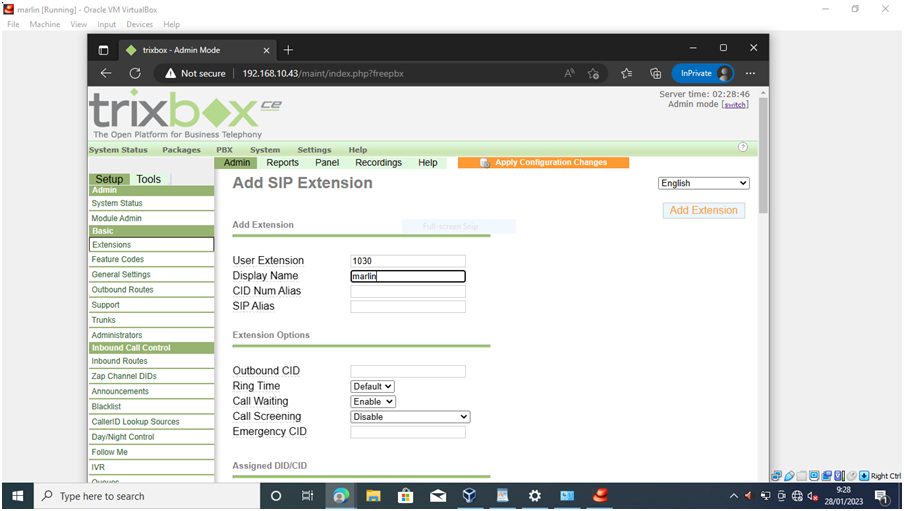Click the browser address bar URL
This screenshot has height=511, width=904.
(323, 73)
